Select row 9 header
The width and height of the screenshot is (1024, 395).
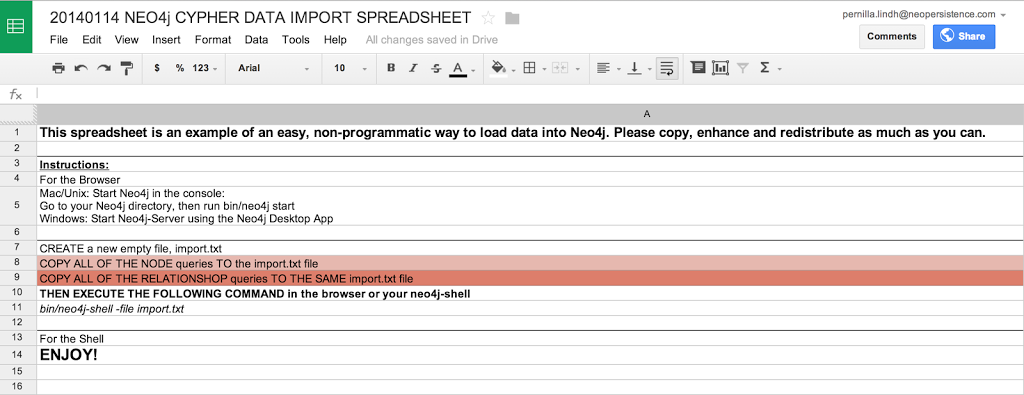(18, 278)
